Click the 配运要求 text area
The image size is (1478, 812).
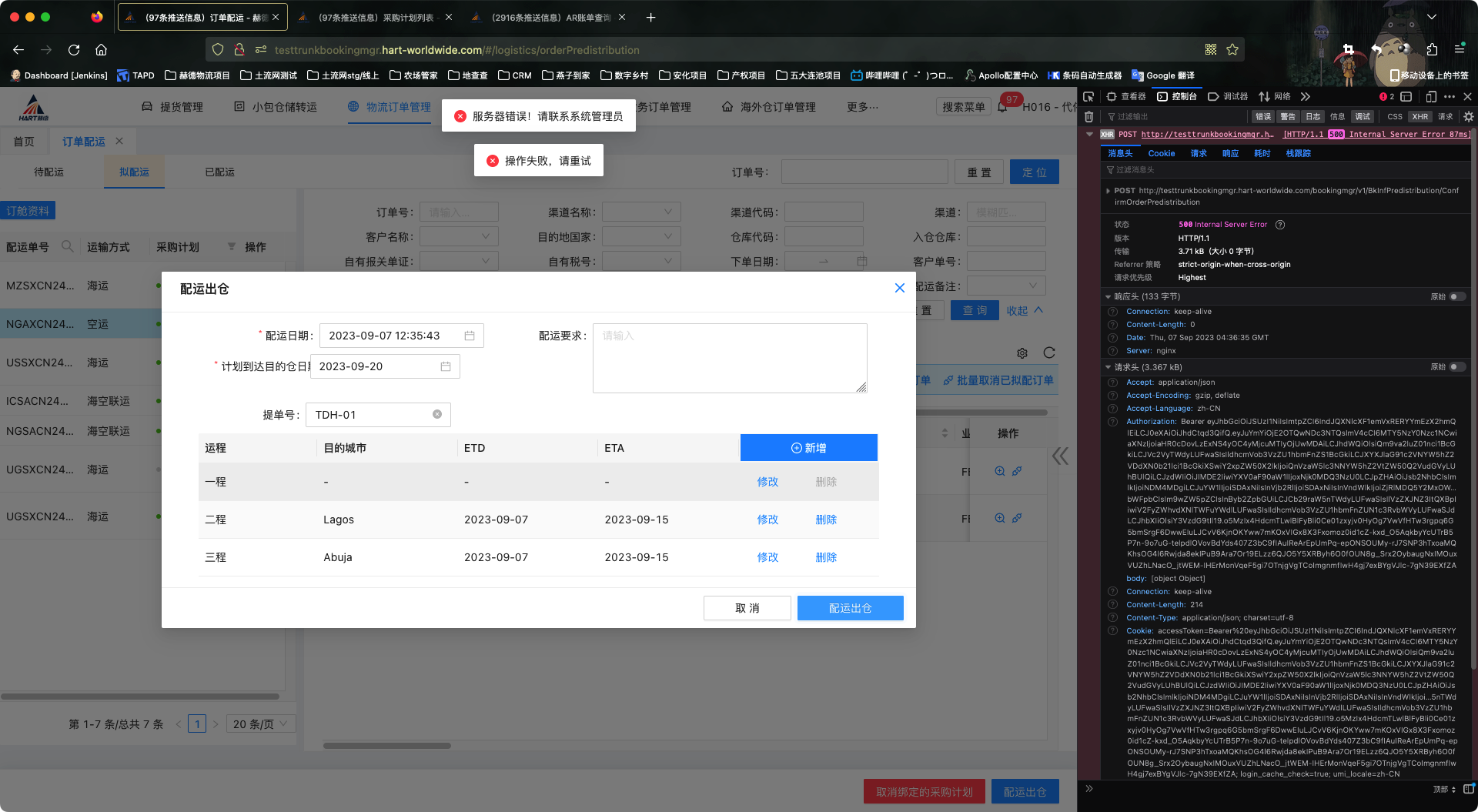coord(729,358)
